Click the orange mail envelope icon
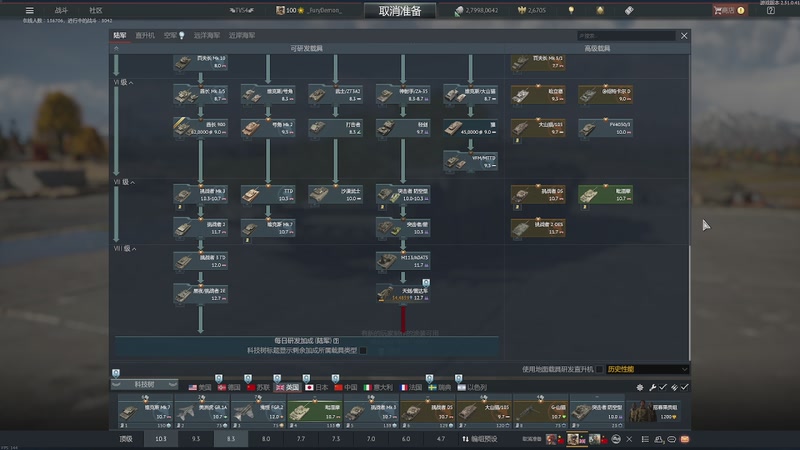800x450 pixels. (685, 439)
